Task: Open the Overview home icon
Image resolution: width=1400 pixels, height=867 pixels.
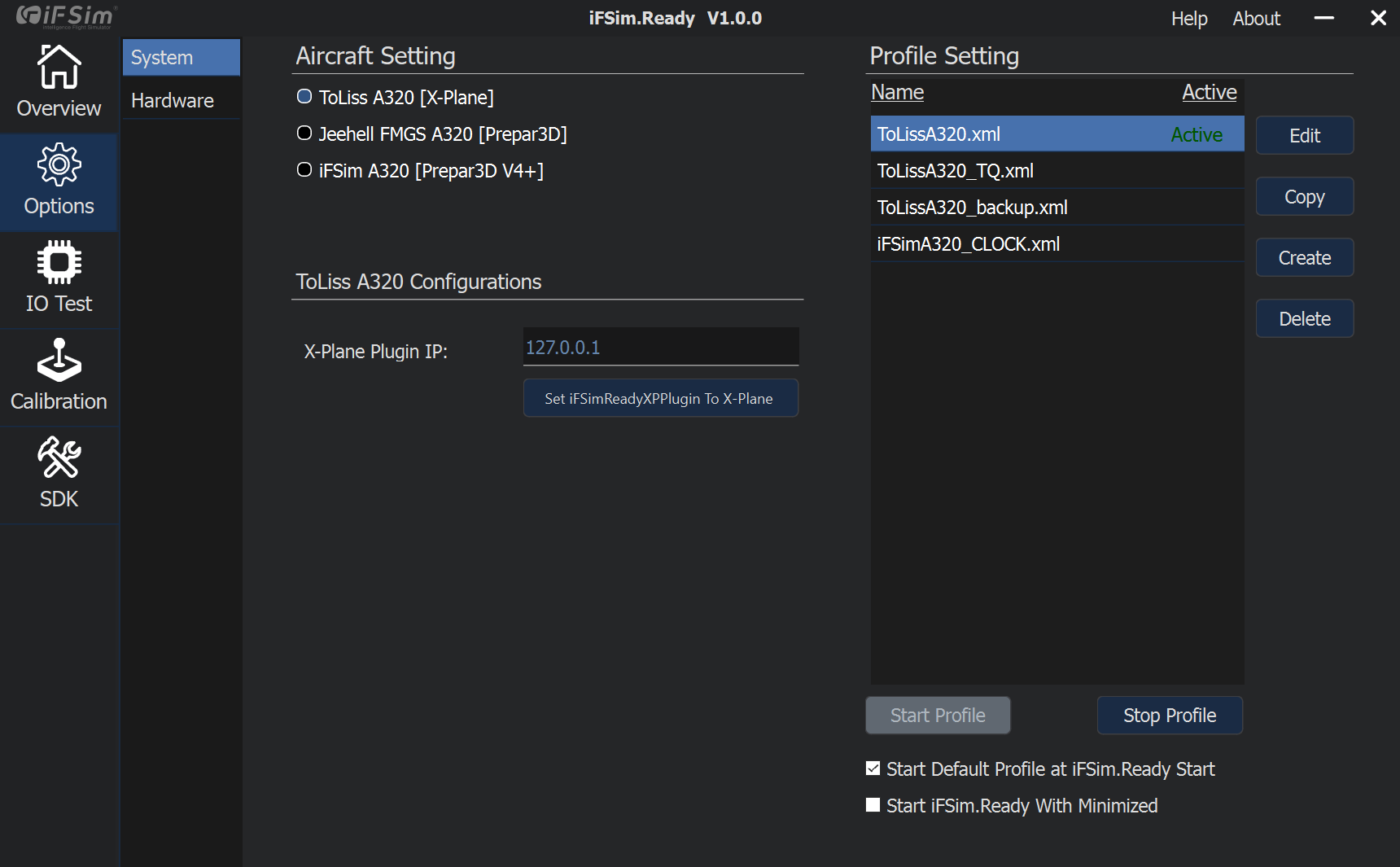Action: tap(59, 67)
